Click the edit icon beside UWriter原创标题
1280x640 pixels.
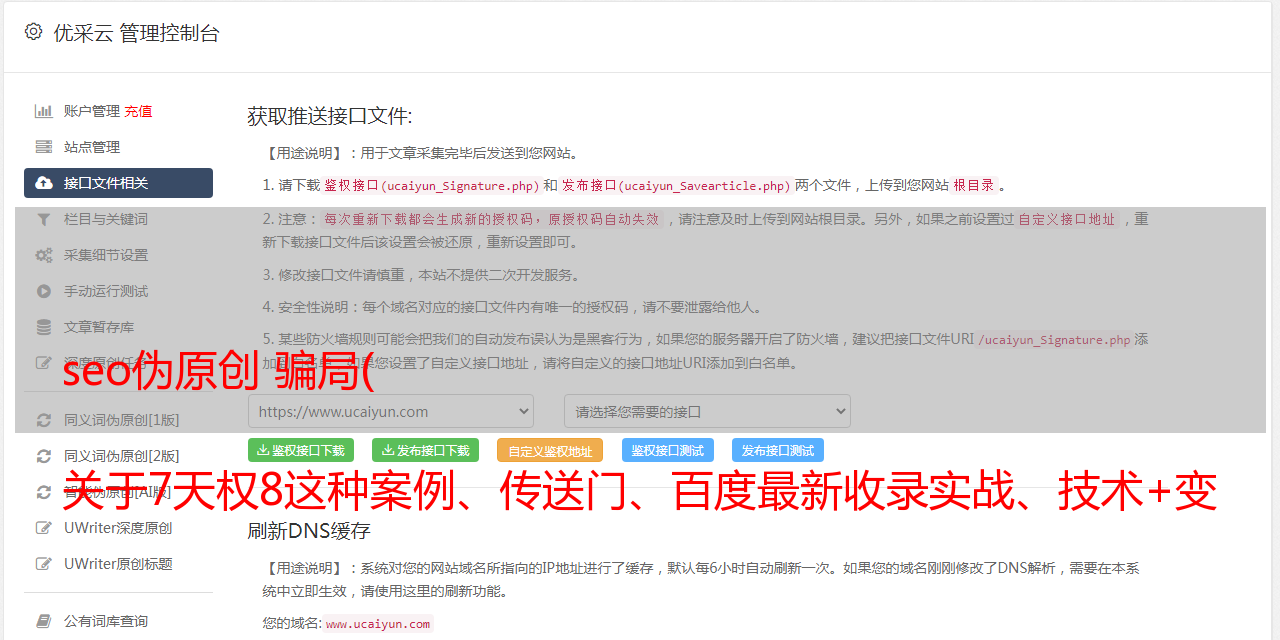tap(44, 564)
